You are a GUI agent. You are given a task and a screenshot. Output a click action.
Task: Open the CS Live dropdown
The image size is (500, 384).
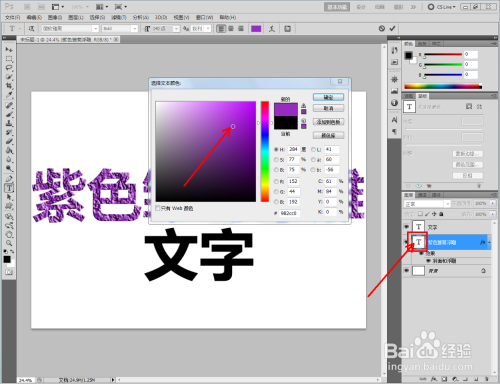pyautogui.click(x=442, y=7)
